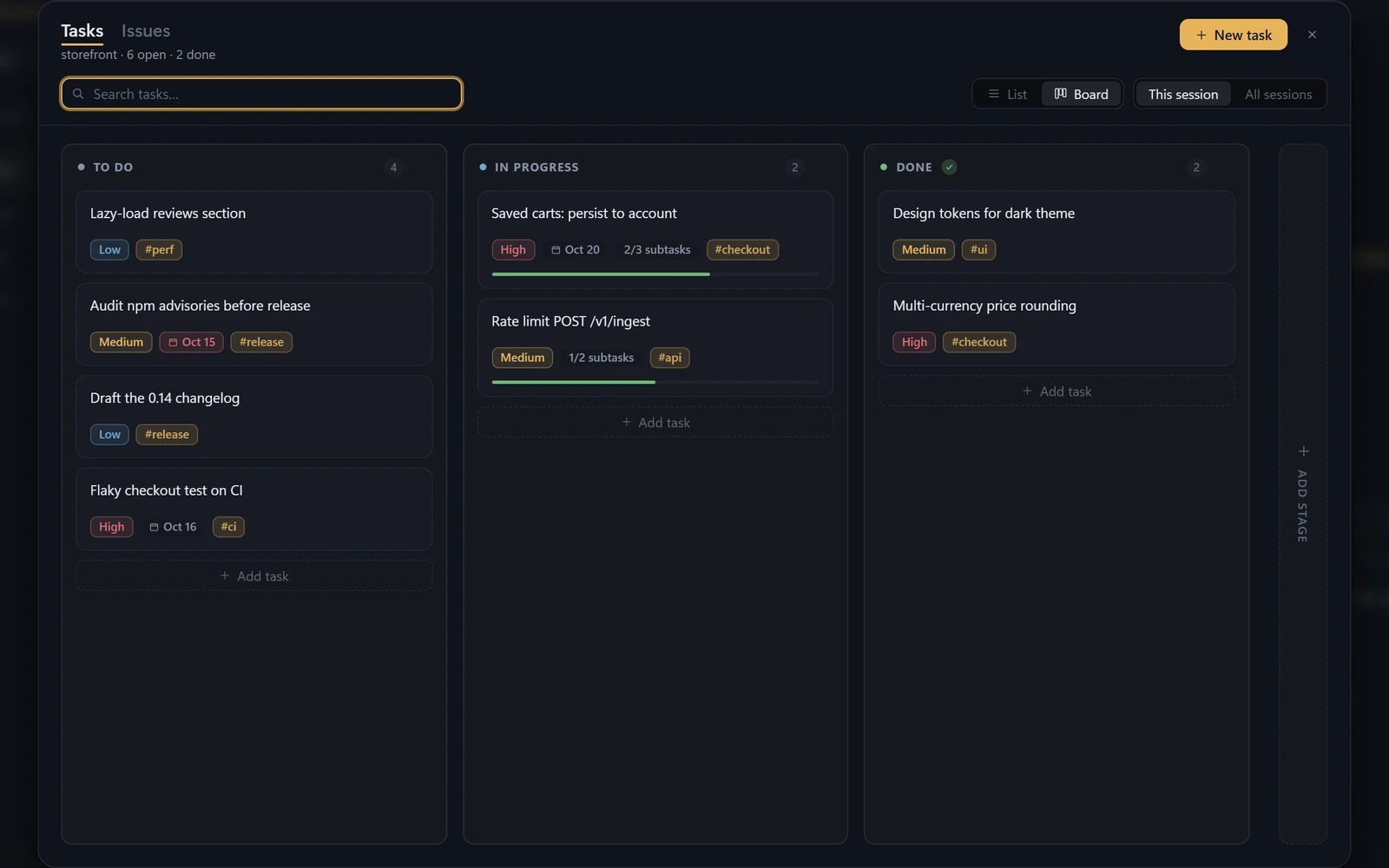Viewport: 1389px width, 868px height.
Task: Click #checkout tag on Multi-currency card
Action: [979, 342]
